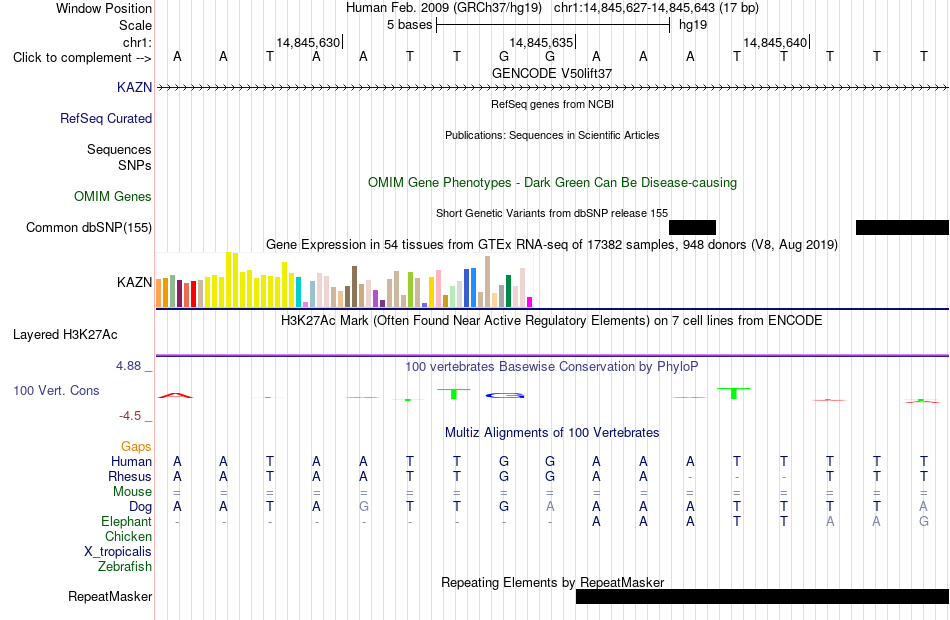Open the 100 Vert. Cons track label

coord(56,390)
